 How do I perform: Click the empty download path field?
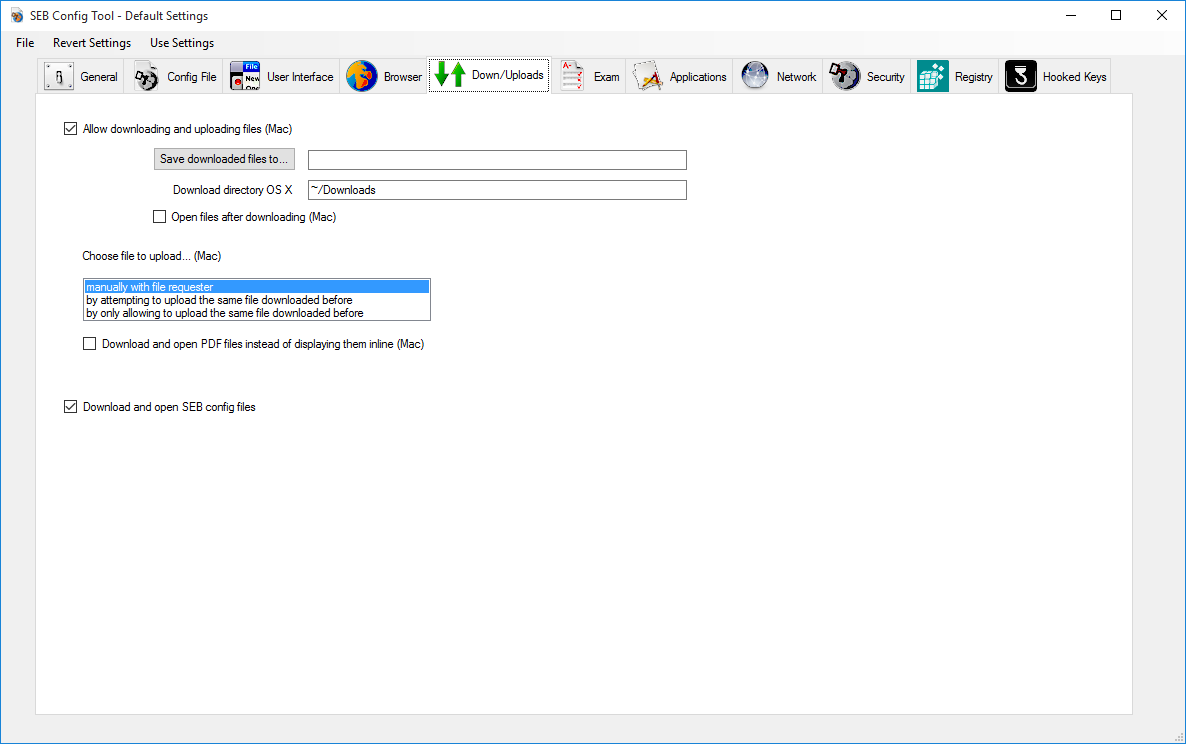coord(497,160)
